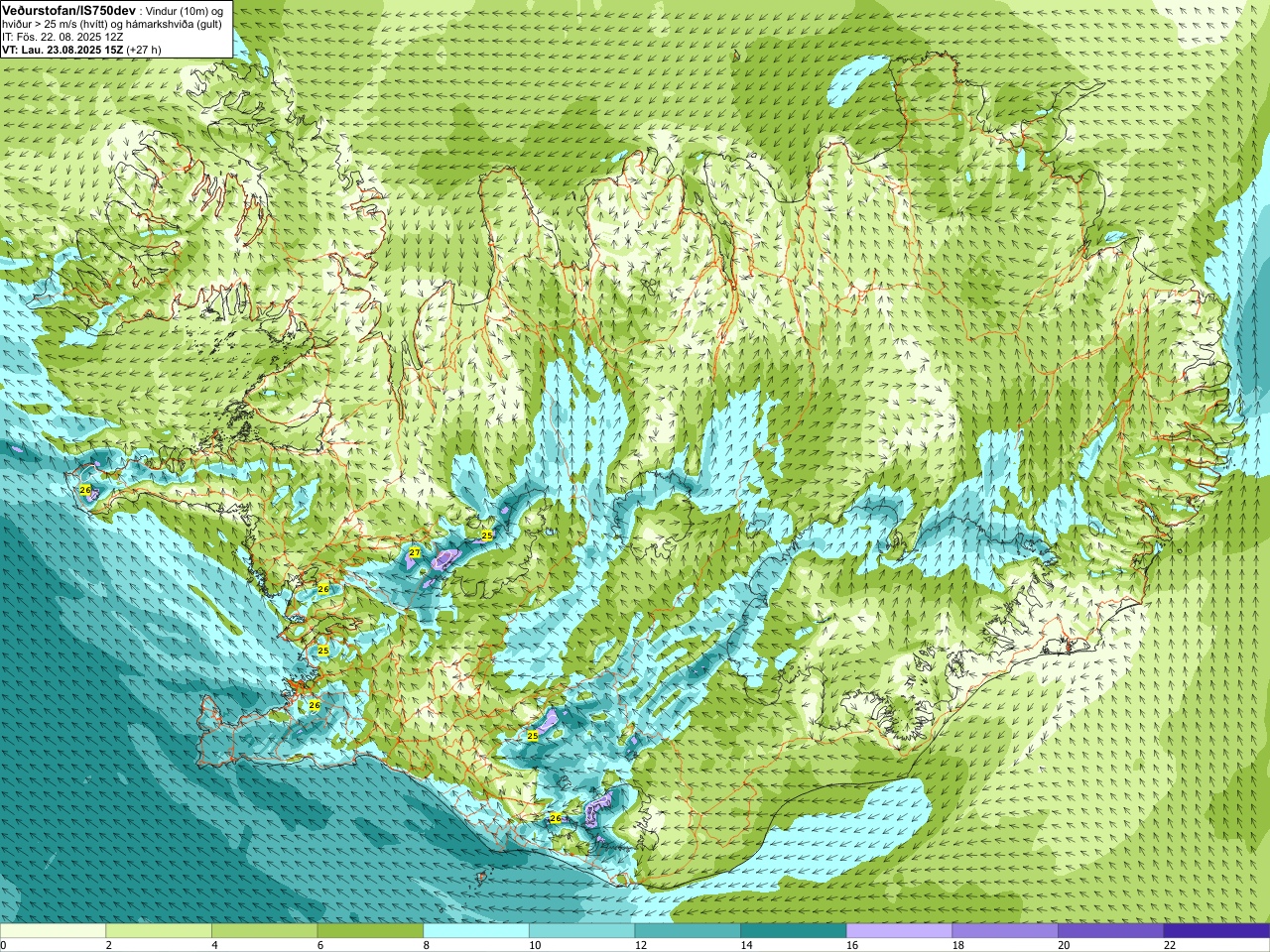Click the legend scale label 8

pos(427,946)
